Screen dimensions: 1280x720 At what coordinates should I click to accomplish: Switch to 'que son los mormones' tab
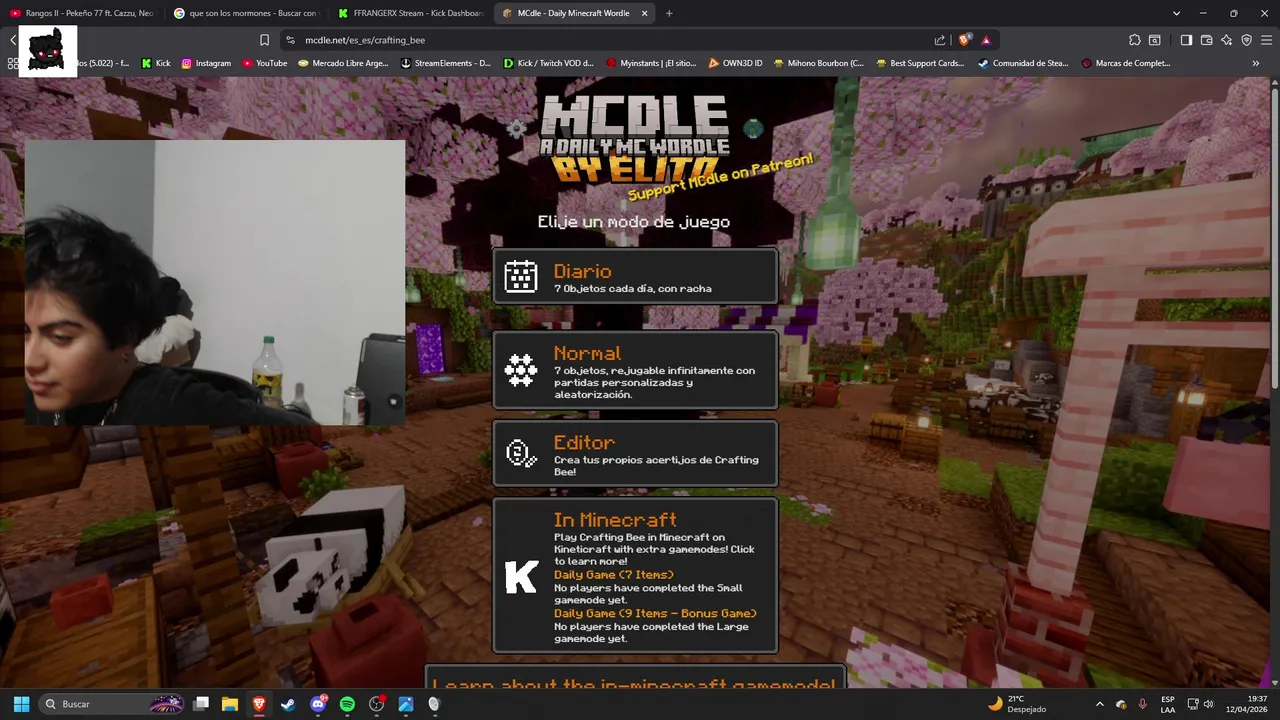(246, 13)
